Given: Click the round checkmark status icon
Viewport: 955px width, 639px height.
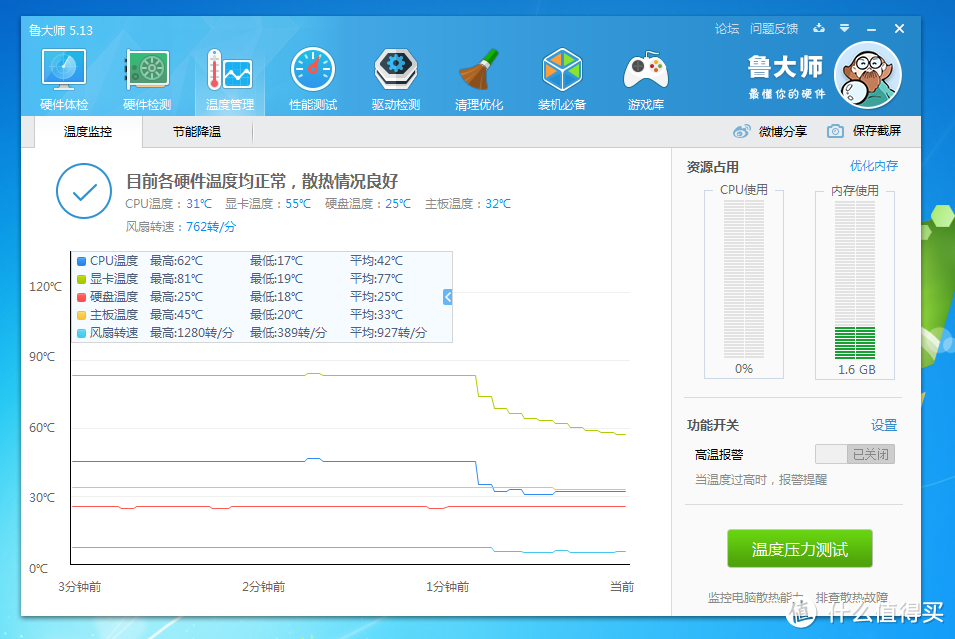Looking at the screenshot, I should coord(84,191).
